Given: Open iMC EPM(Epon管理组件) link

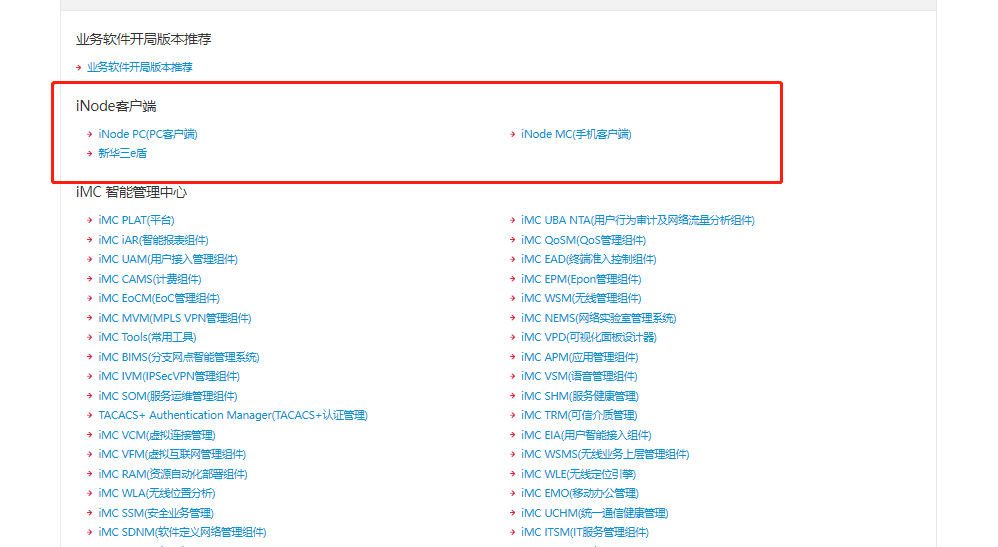Looking at the screenshot, I should (581, 279).
